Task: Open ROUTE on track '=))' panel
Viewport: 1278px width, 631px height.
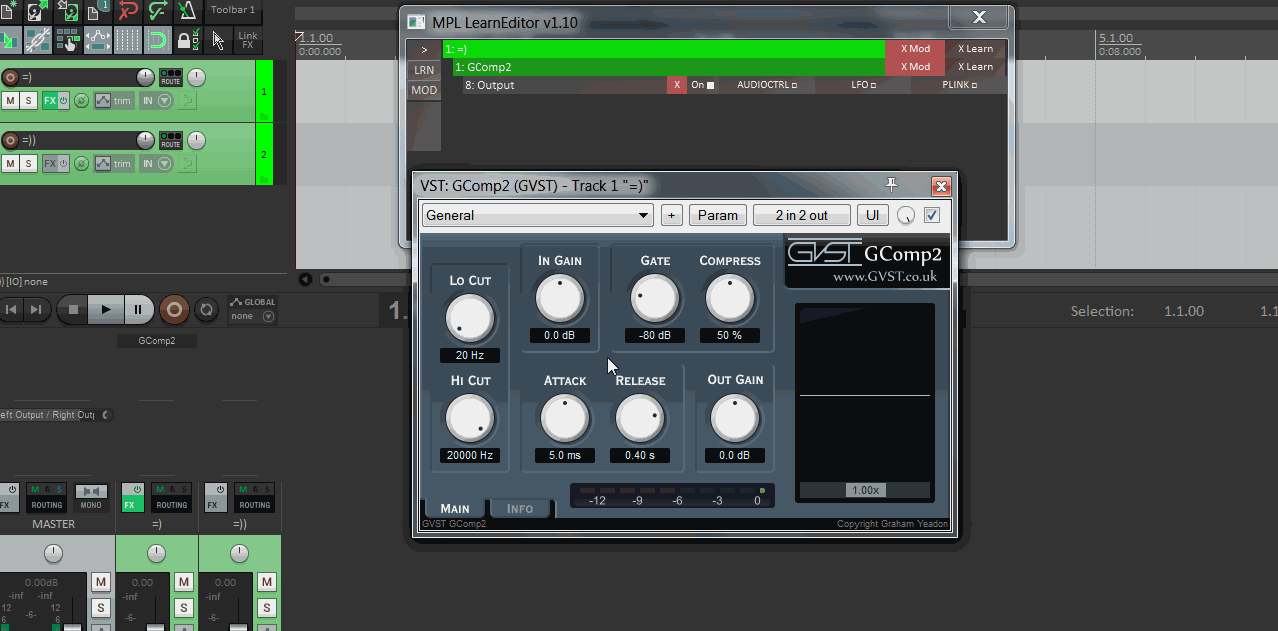Action: point(171,140)
